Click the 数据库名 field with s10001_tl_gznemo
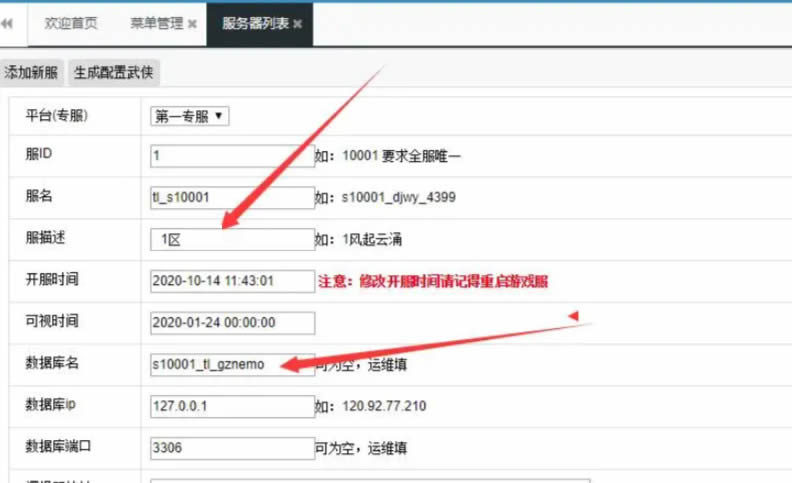 click(232, 364)
